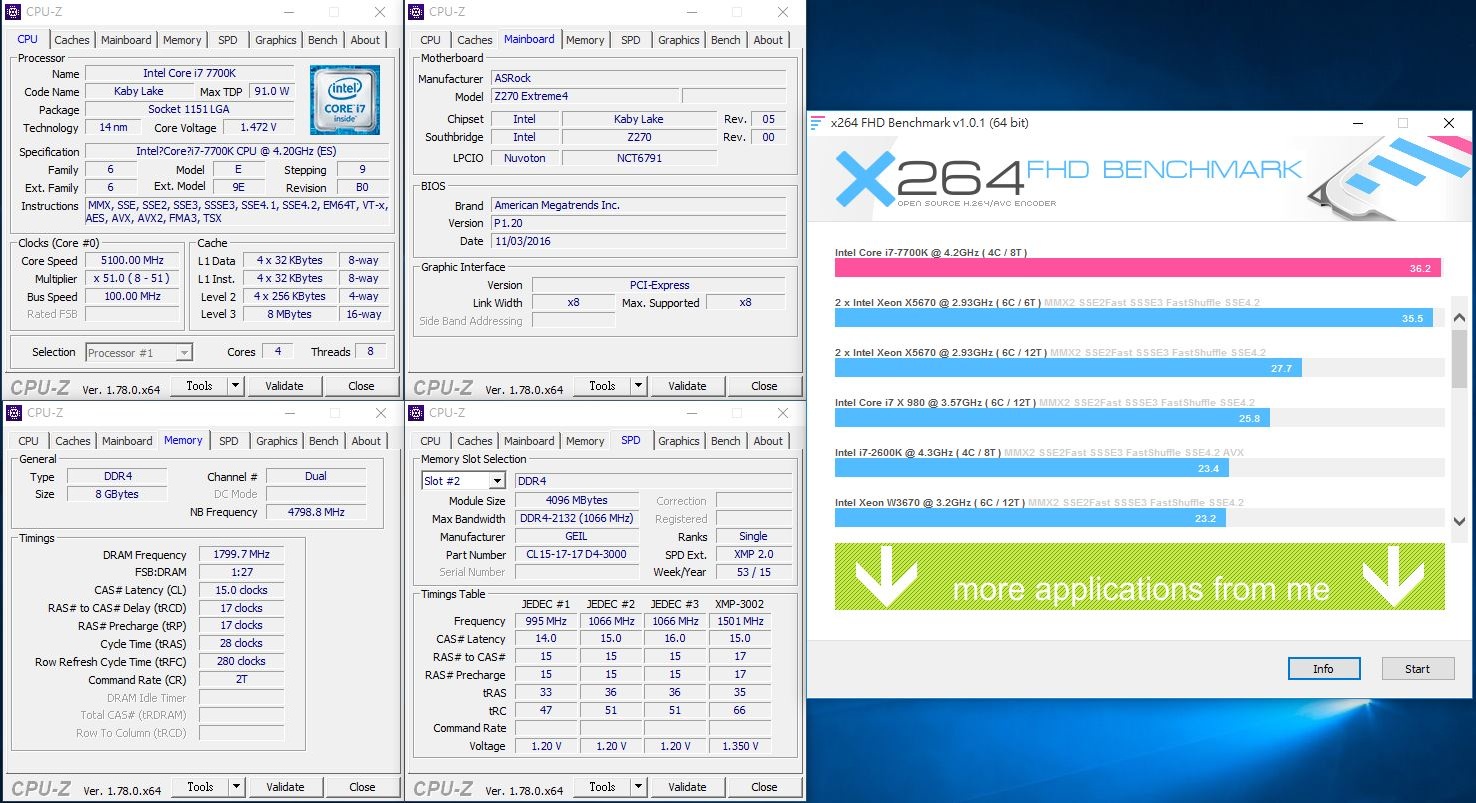Click the Manufacturer value GEIL in SPD
Screen dimensions: 1476x803
coord(576,537)
